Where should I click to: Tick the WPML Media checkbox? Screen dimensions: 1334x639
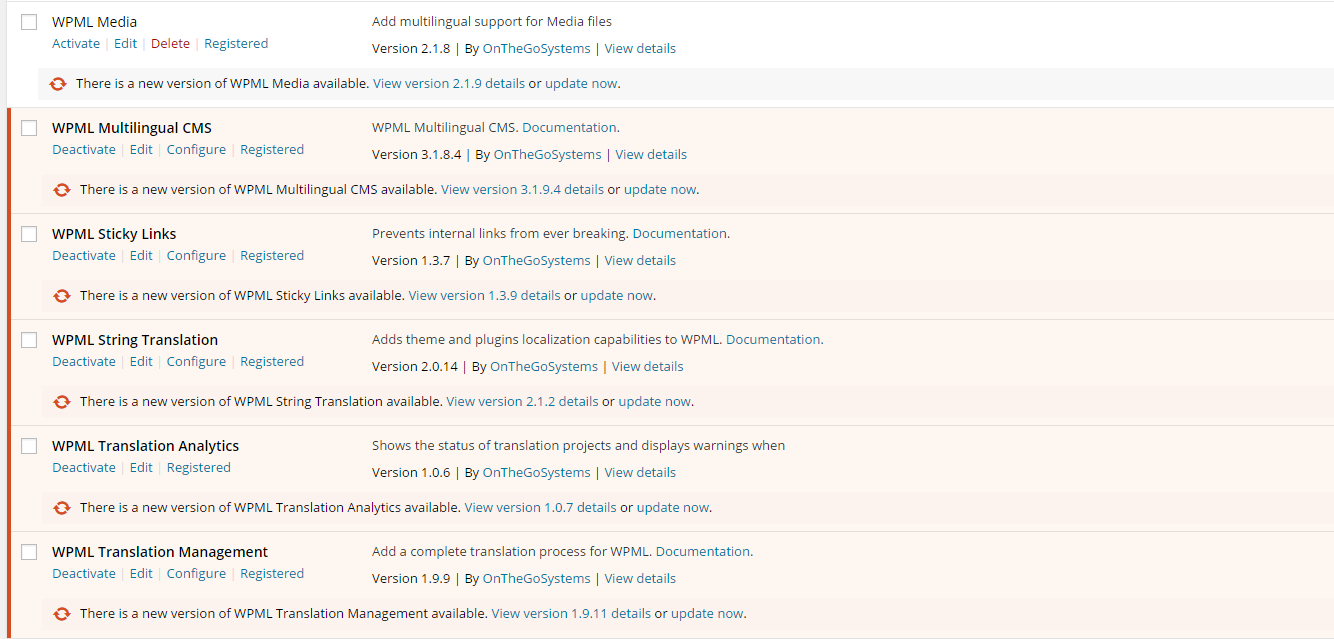click(x=29, y=22)
